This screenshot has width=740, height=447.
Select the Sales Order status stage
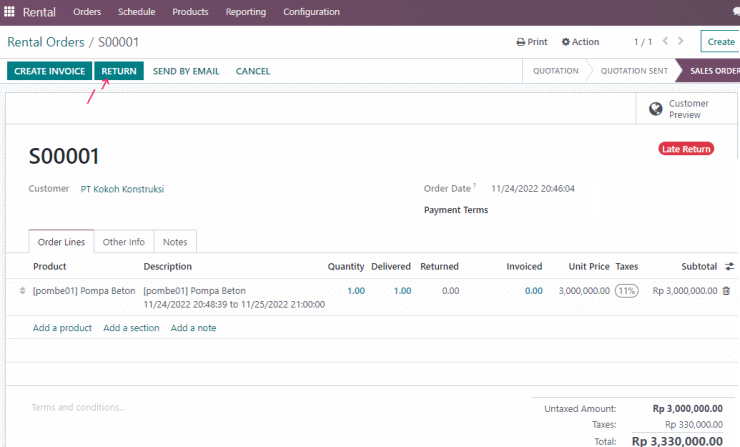714,71
